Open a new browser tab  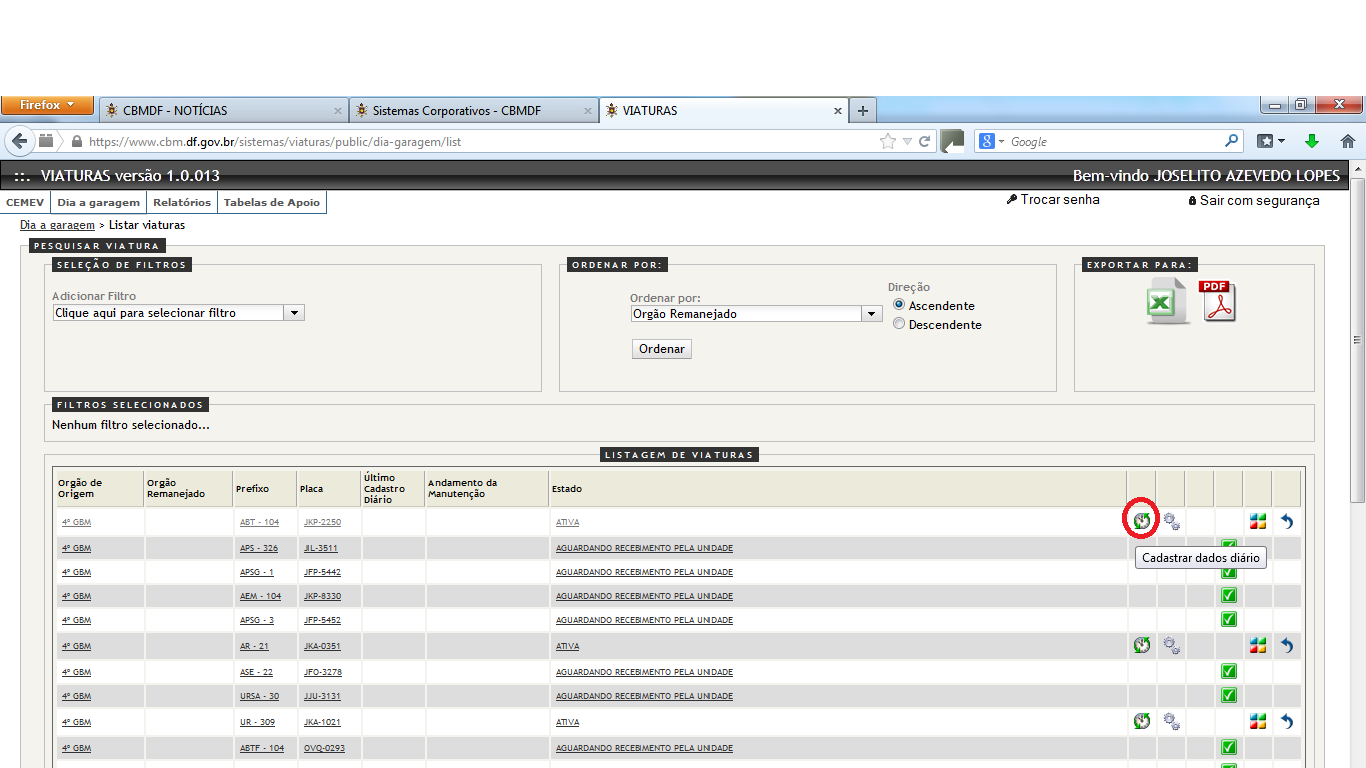[x=862, y=110]
